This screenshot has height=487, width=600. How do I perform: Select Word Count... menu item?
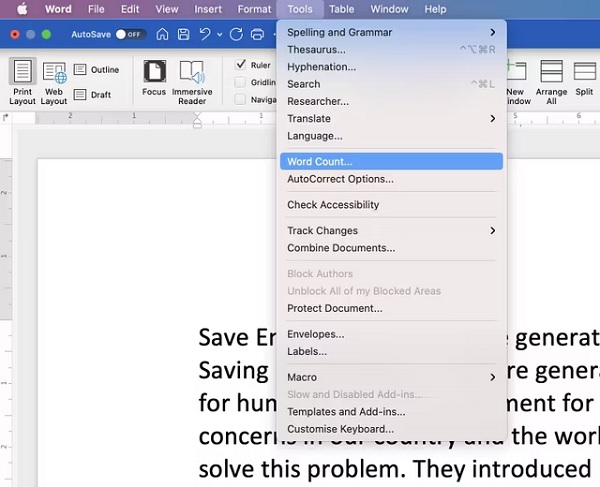pyautogui.click(x=391, y=161)
